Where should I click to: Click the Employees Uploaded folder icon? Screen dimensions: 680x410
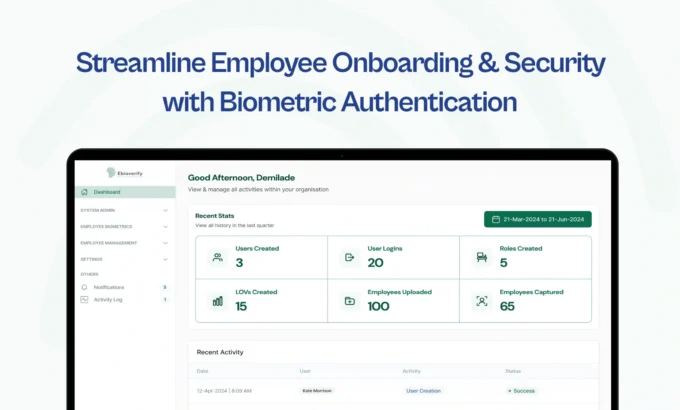pyautogui.click(x=349, y=300)
